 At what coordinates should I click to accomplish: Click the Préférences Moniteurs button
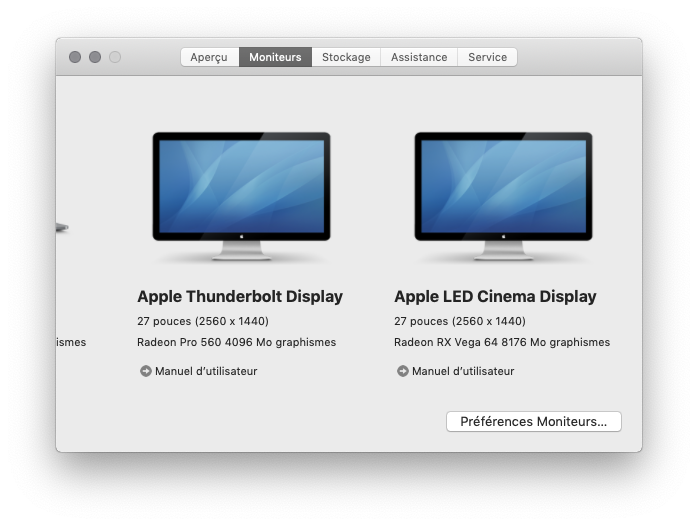pos(534,421)
